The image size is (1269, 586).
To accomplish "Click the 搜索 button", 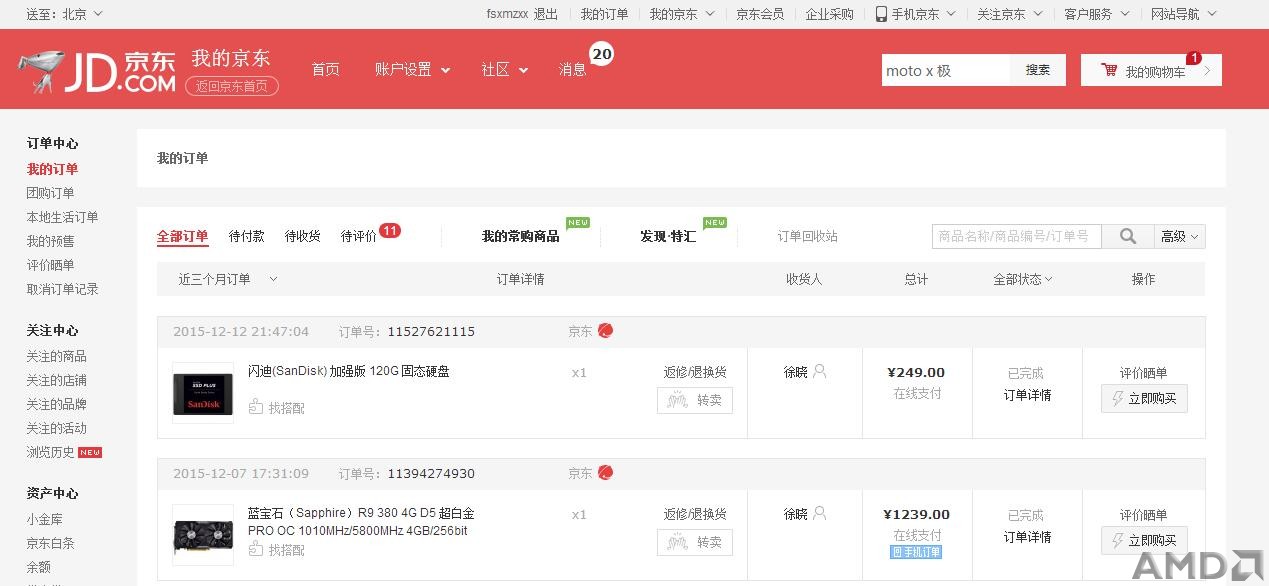I will tap(1038, 70).
